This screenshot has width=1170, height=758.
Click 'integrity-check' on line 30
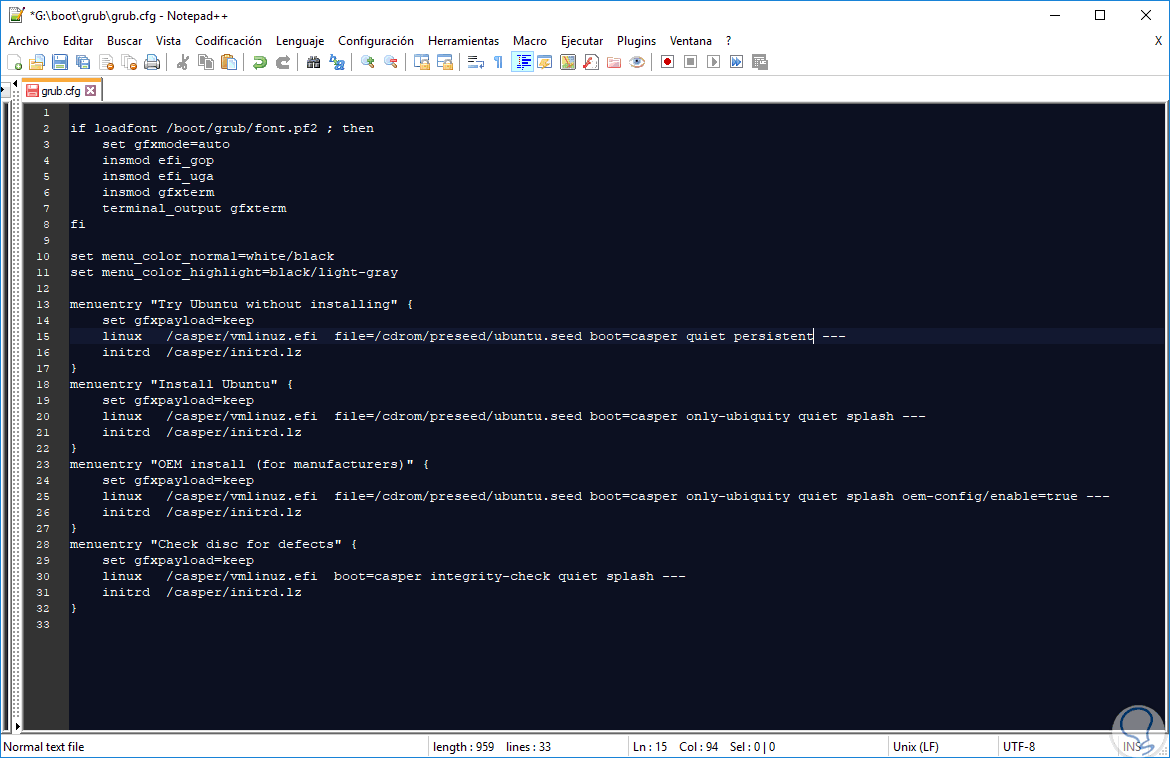pos(490,576)
